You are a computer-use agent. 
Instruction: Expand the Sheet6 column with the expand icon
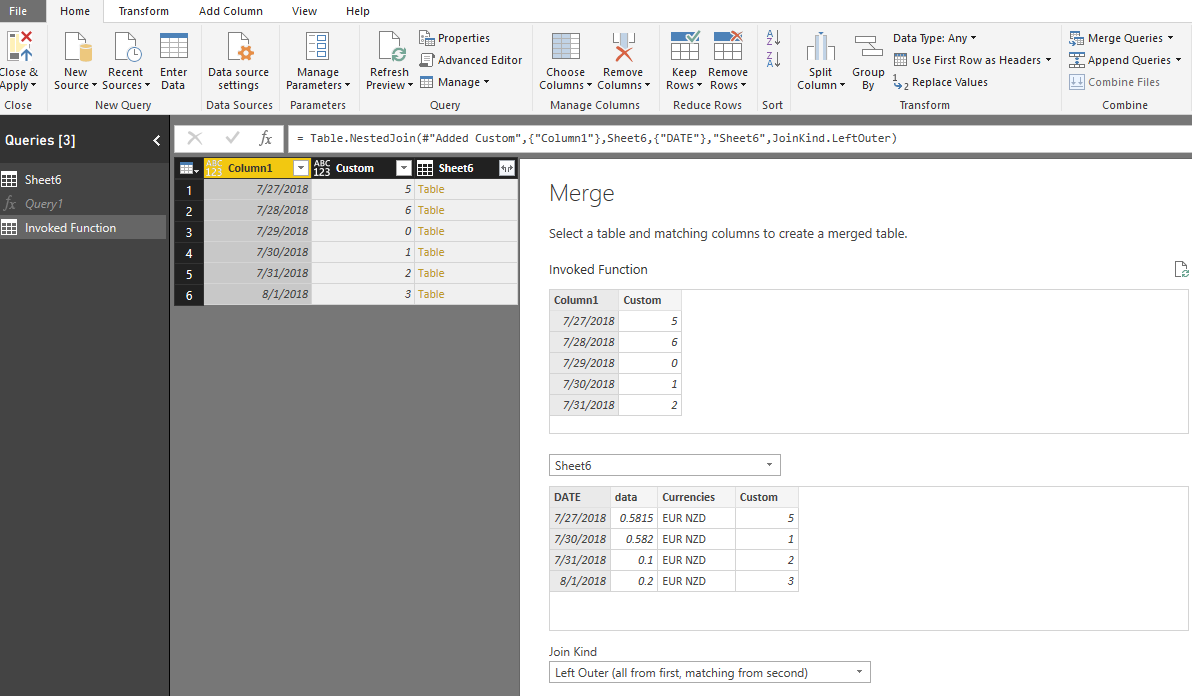click(506, 169)
